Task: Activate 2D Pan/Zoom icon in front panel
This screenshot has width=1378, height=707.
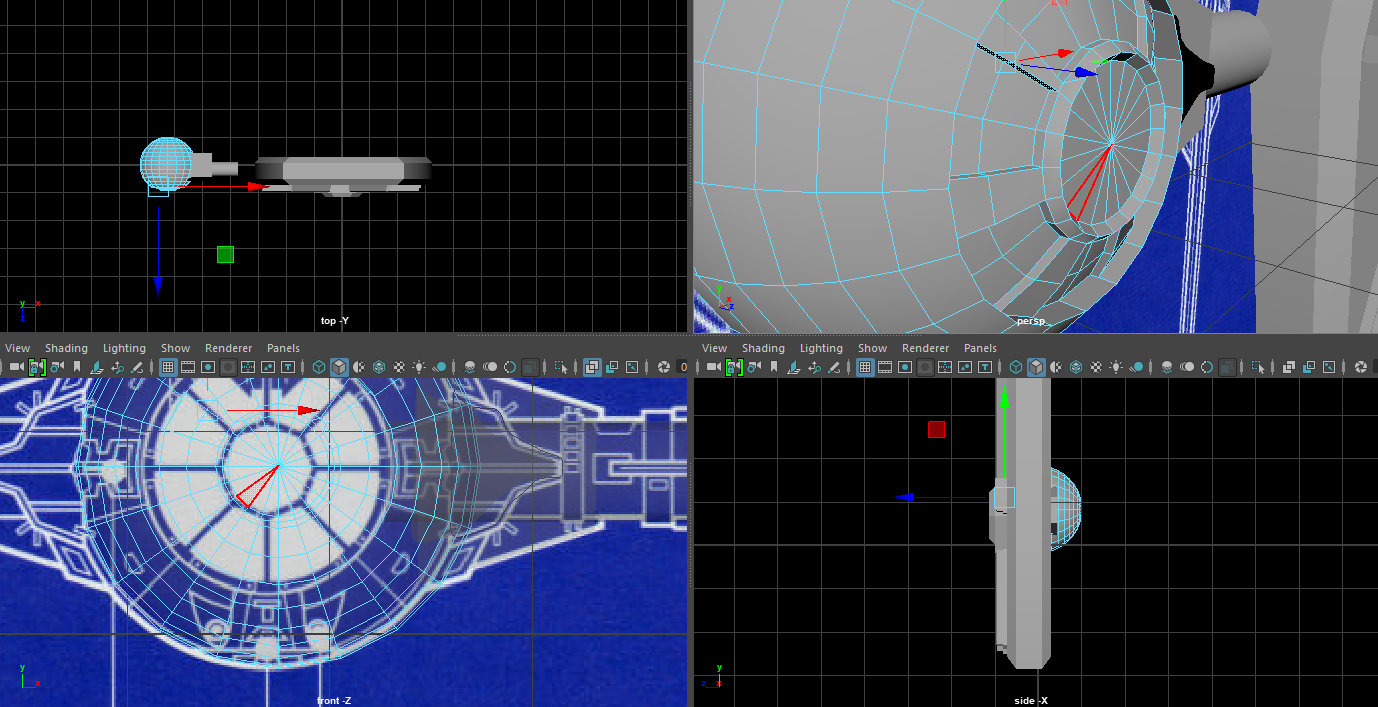Action: (x=117, y=367)
